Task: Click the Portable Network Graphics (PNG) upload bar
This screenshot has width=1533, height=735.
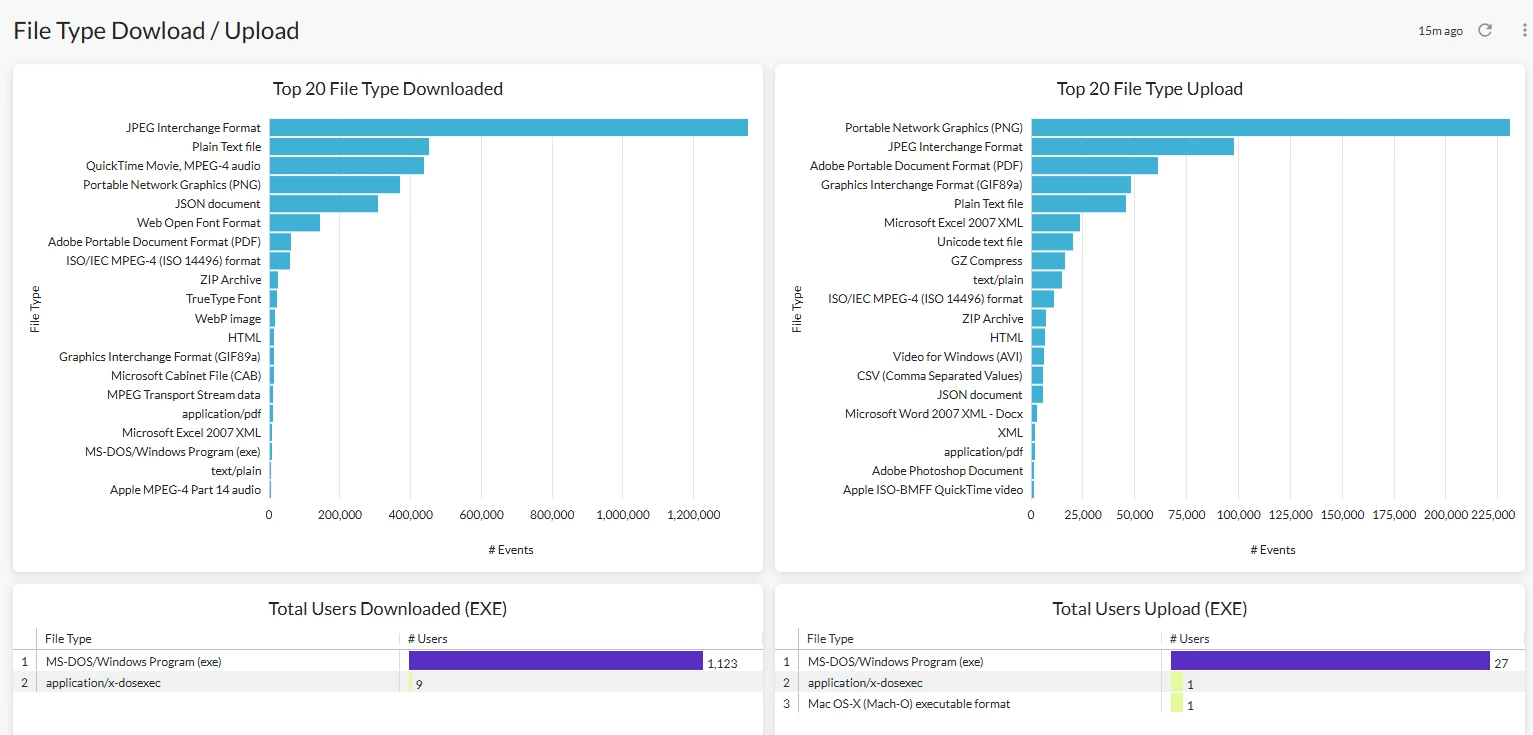Action: pyautogui.click(x=1270, y=127)
